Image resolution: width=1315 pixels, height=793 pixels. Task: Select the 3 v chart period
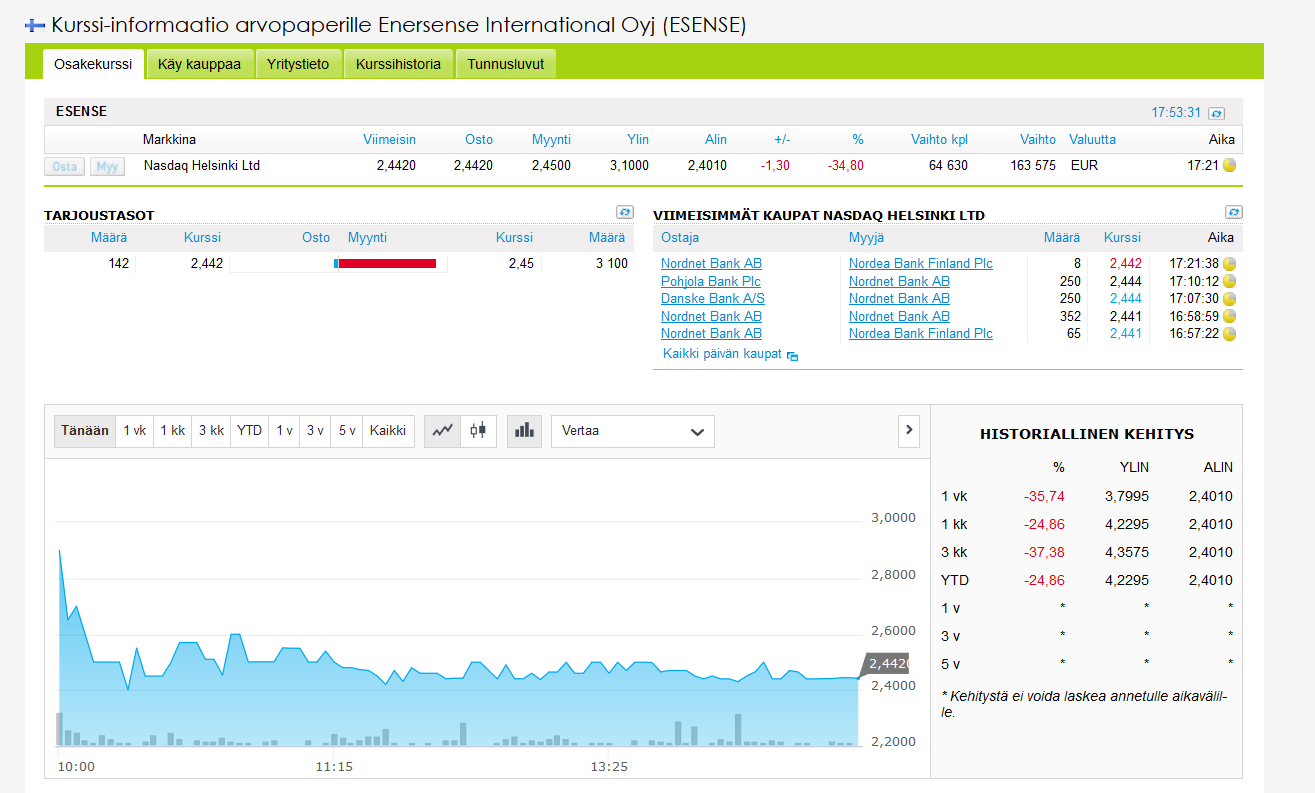[315, 430]
